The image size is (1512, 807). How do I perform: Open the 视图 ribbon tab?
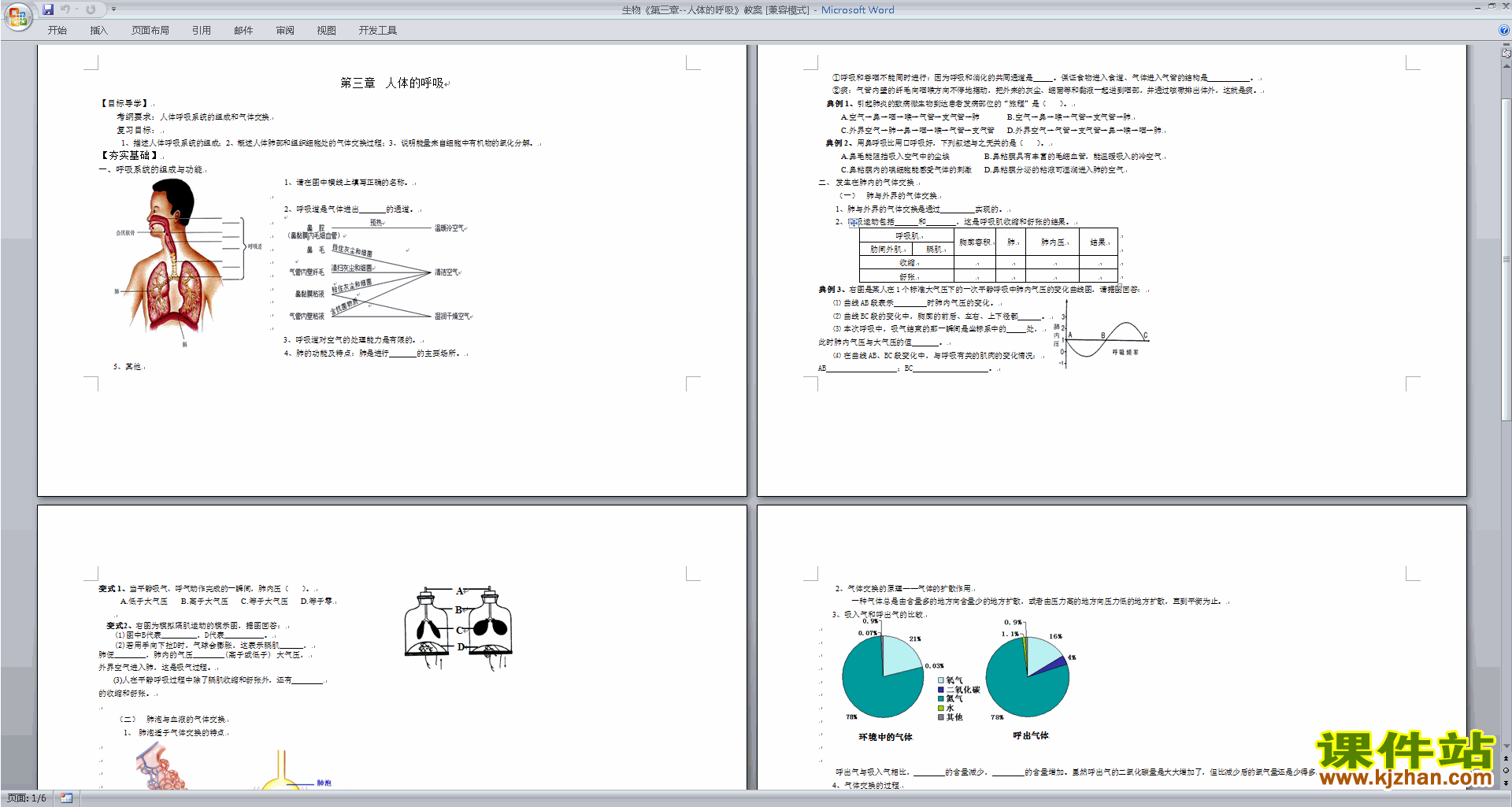(x=327, y=30)
